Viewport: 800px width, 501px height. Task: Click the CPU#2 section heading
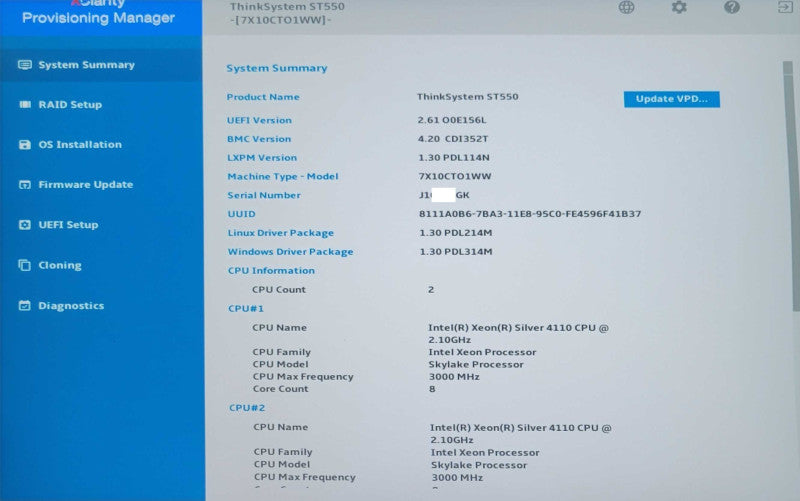(x=247, y=408)
